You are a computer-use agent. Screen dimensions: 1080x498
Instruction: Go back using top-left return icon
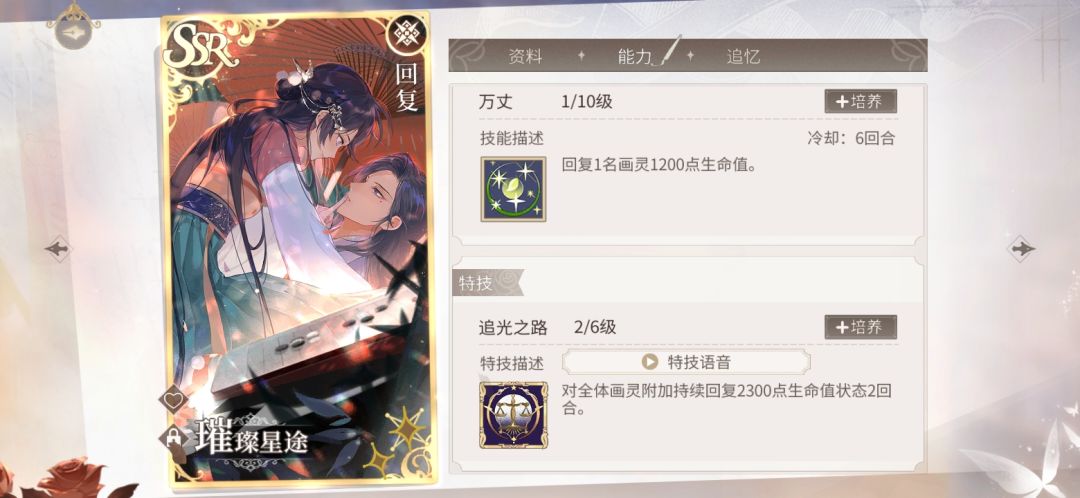pyautogui.click(x=73, y=31)
